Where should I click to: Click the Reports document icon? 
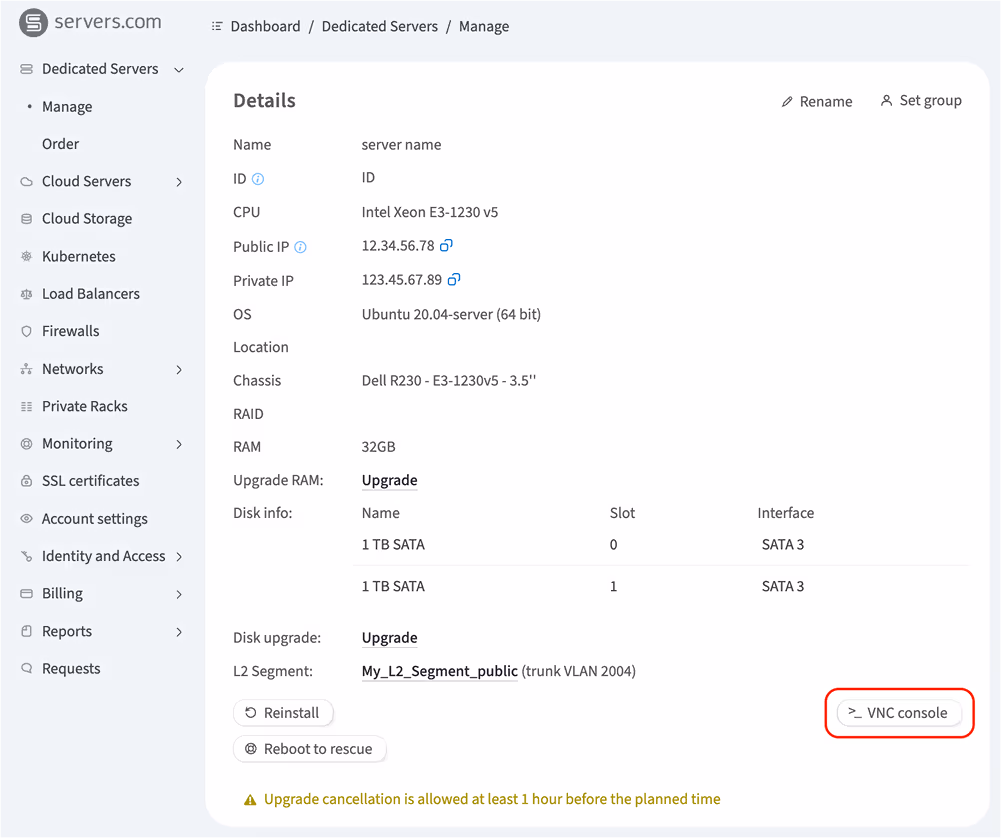[26, 631]
